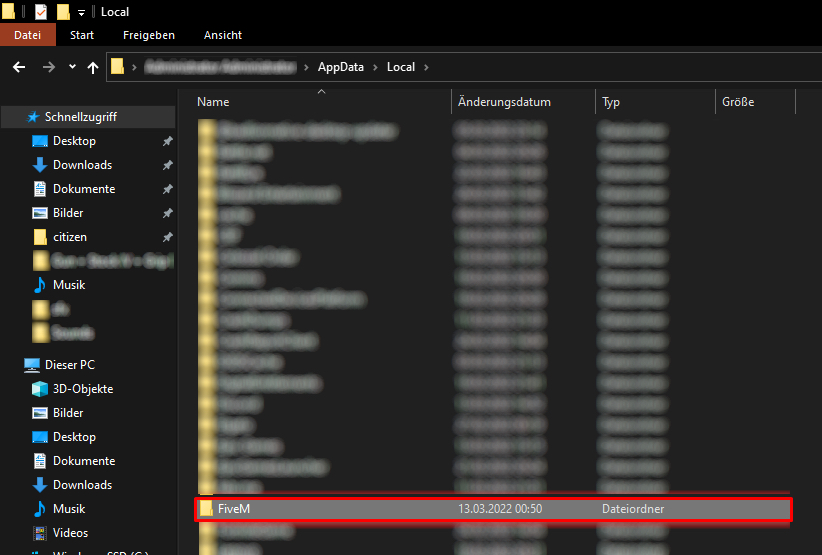
Task: Open Desktop under Schnellzugriff
Action: point(74,141)
